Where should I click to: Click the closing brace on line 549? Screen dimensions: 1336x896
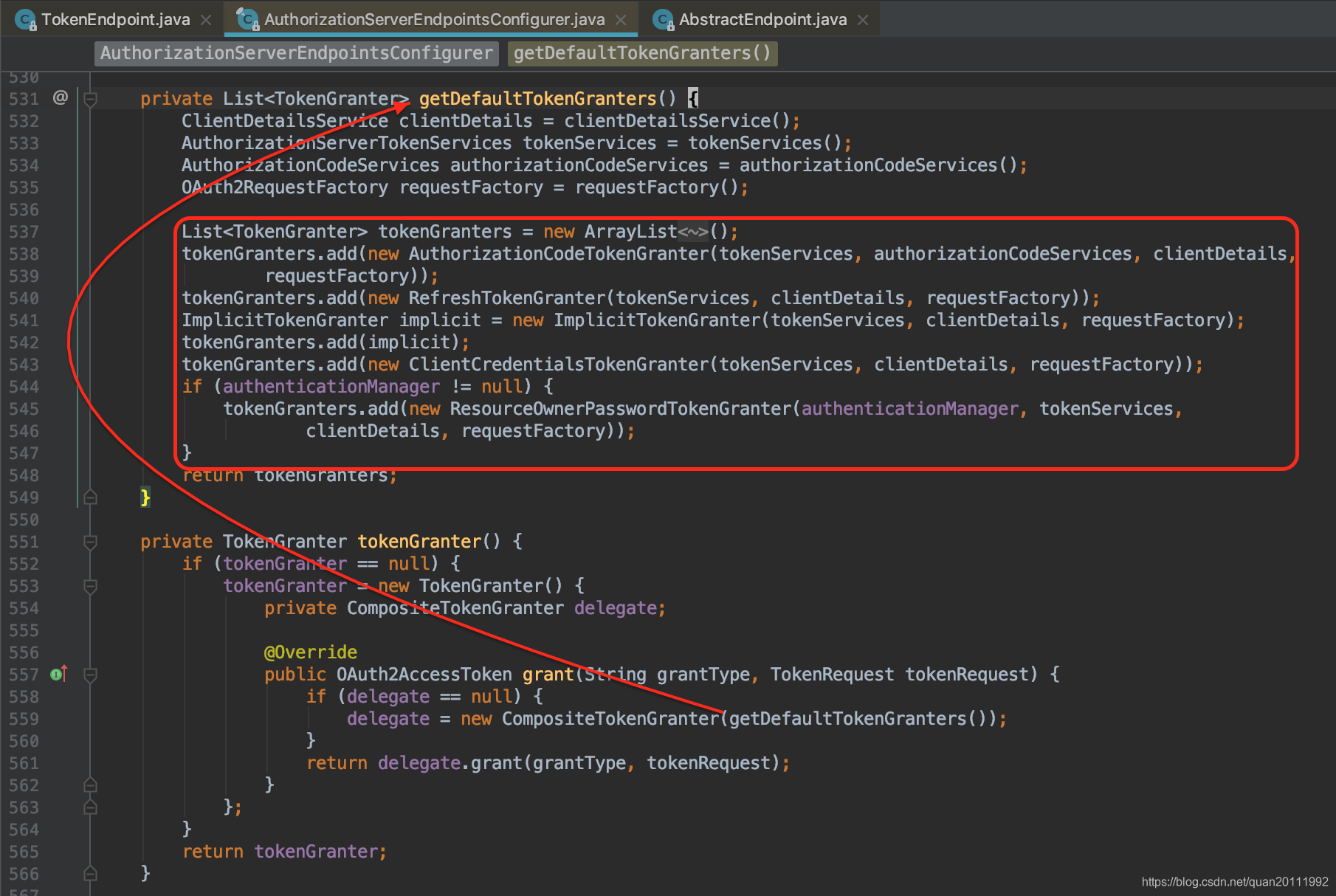coord(145,497)
